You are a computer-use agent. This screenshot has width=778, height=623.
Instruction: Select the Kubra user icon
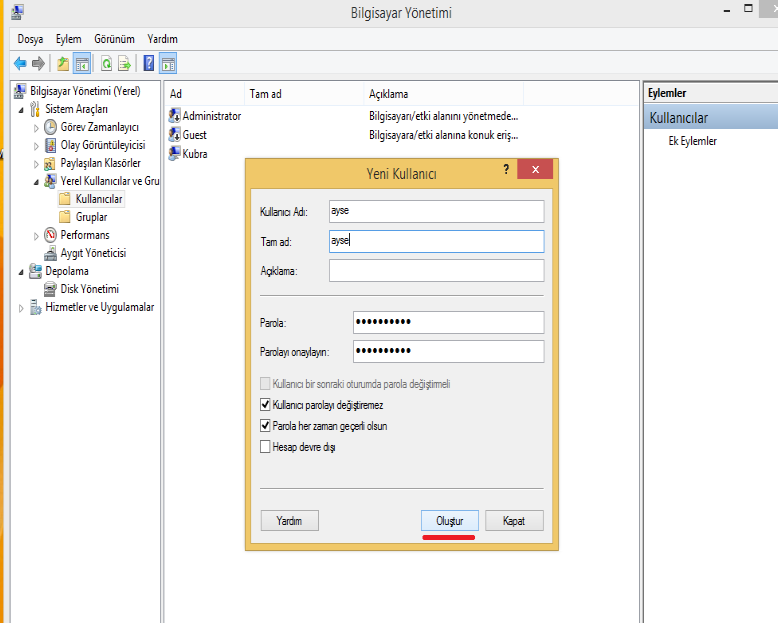click(174, 153)
